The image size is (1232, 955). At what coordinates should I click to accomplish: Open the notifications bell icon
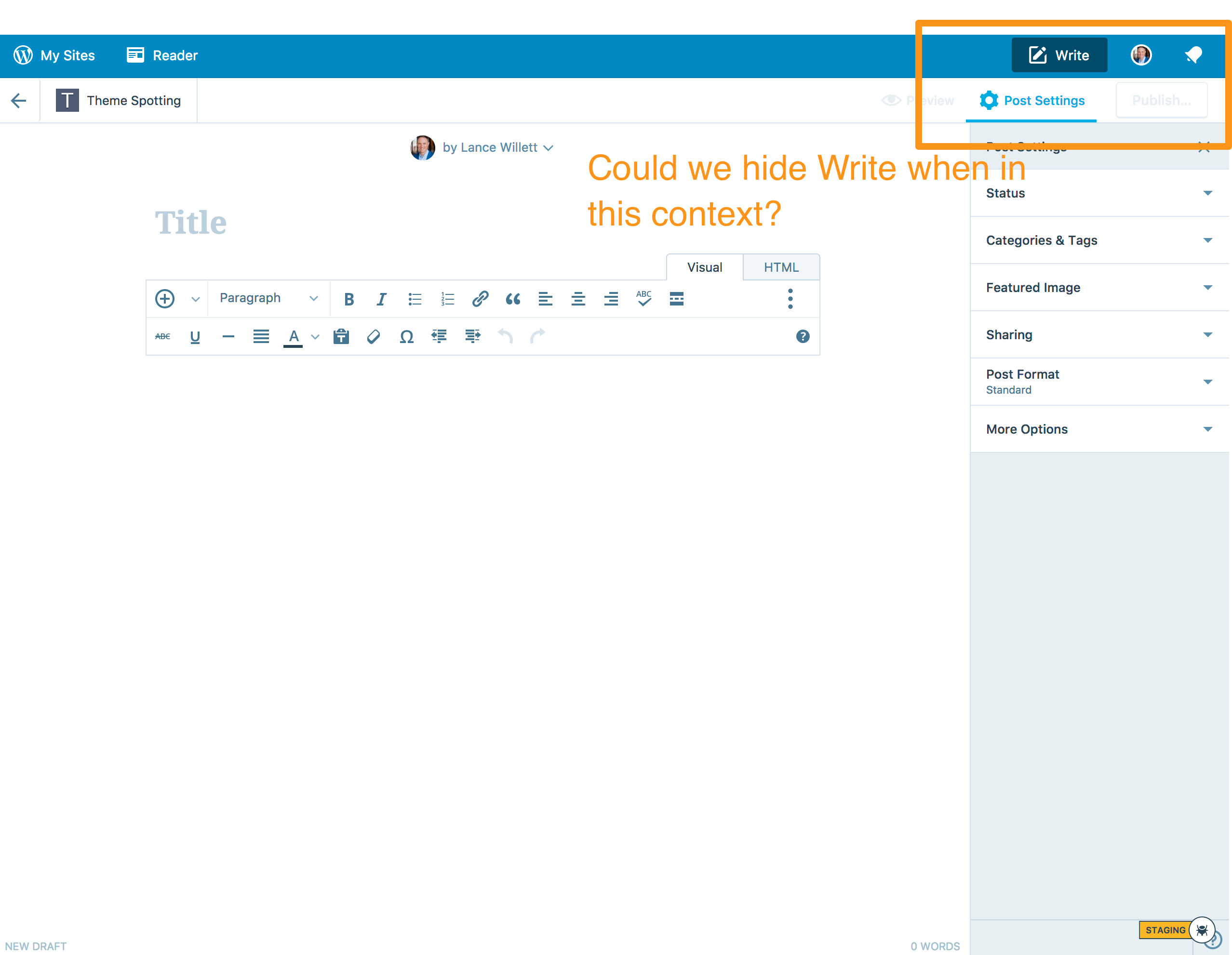tap(1193, 55)
